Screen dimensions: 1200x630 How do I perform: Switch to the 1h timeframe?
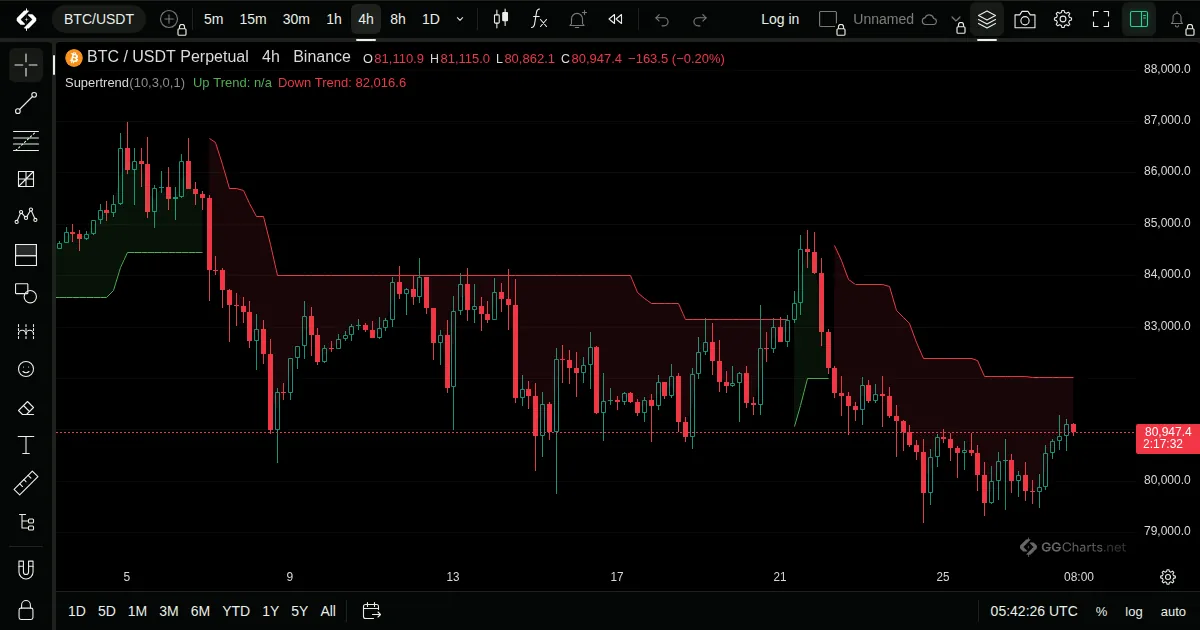(334, 19)
